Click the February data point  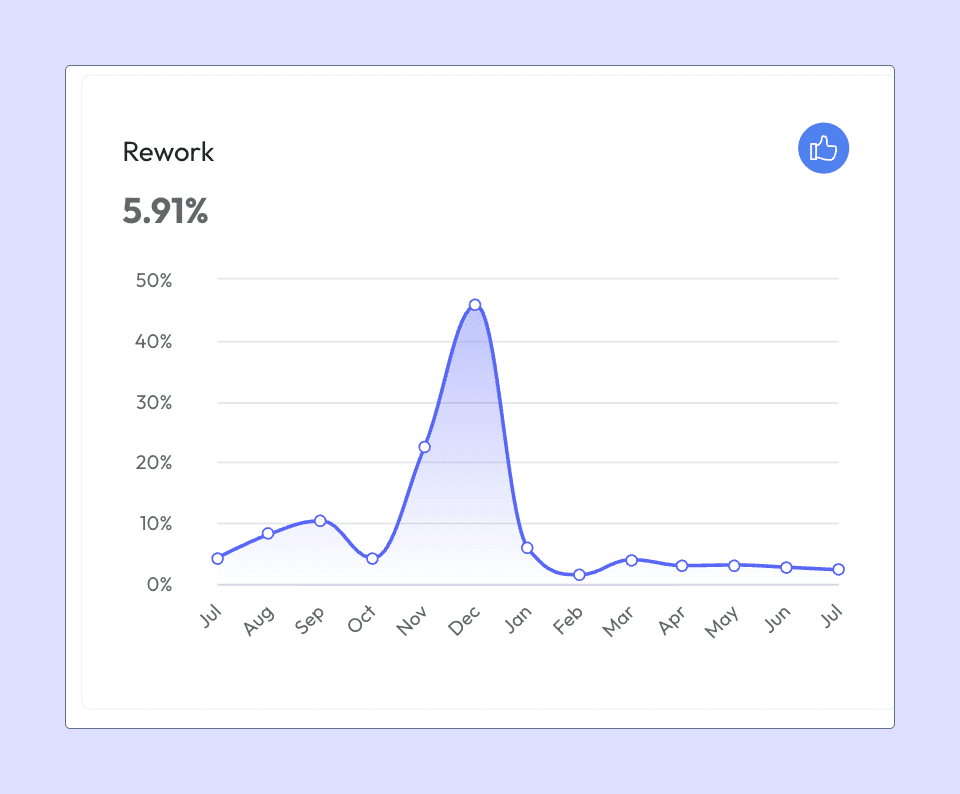pyautogui.click(x=579, y=575)
